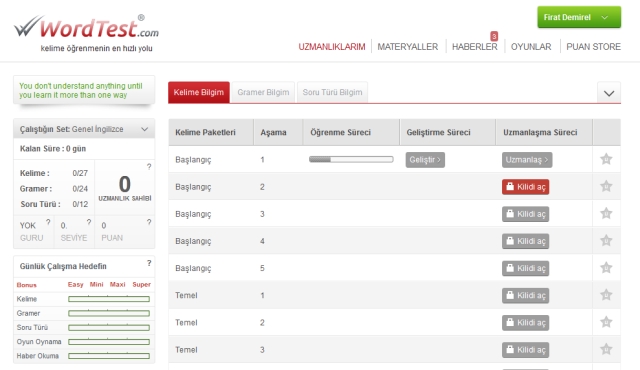
Task: Click the Öğrenme Süreci progress bar
Action: (x=351, y=159)
